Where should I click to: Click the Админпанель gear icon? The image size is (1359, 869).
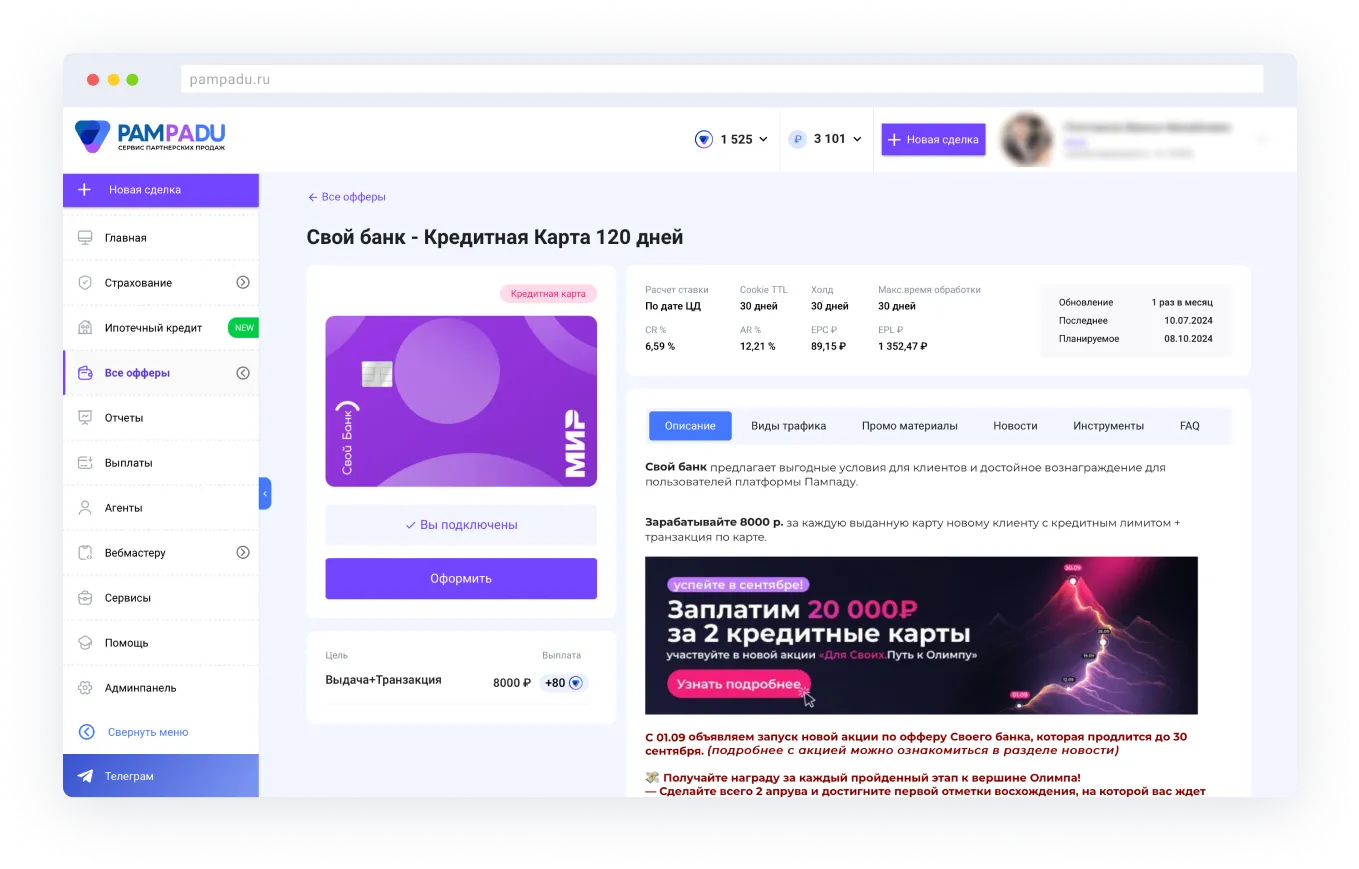(x=86, y=688)
